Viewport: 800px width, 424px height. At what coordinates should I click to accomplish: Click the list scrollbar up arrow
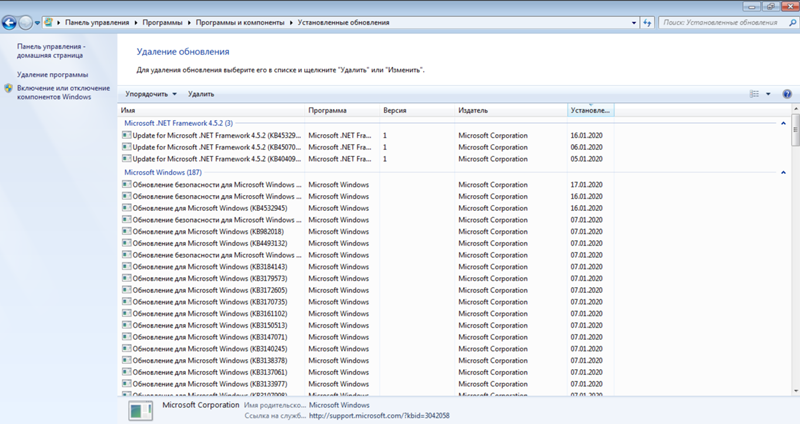pos(795,109)
